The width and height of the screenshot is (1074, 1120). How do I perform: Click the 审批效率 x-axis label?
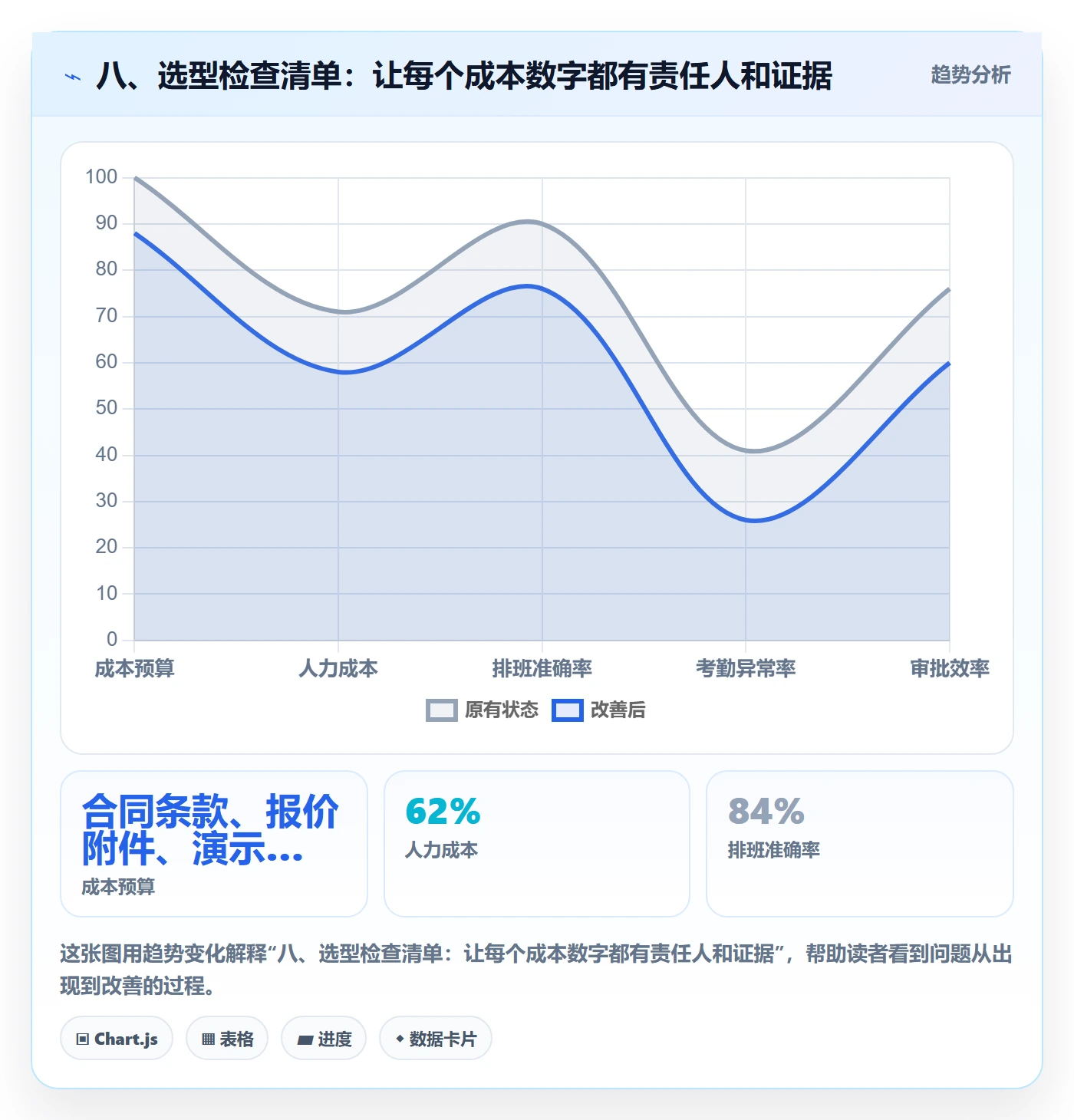click(x=950, y=669)
